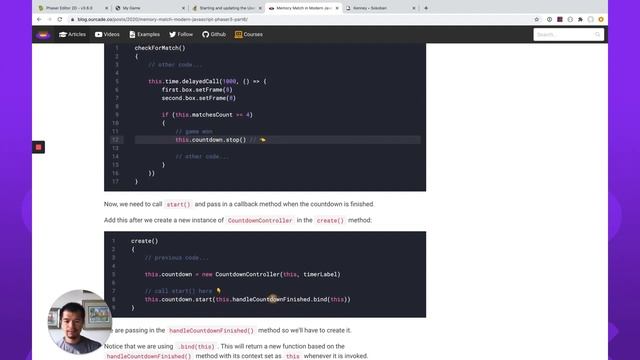
Task: Click the Ourcade site logo
Action: click(43, 35)
